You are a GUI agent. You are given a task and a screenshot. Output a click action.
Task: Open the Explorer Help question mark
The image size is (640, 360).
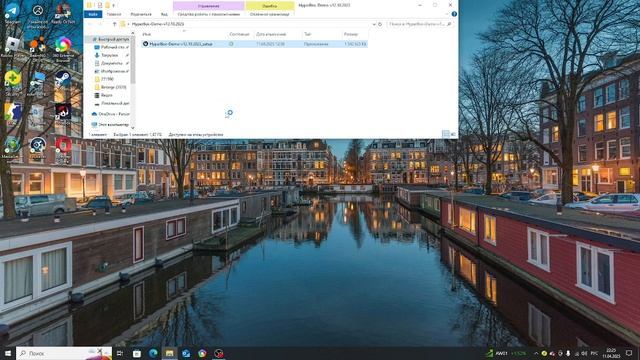pos(454,14)
